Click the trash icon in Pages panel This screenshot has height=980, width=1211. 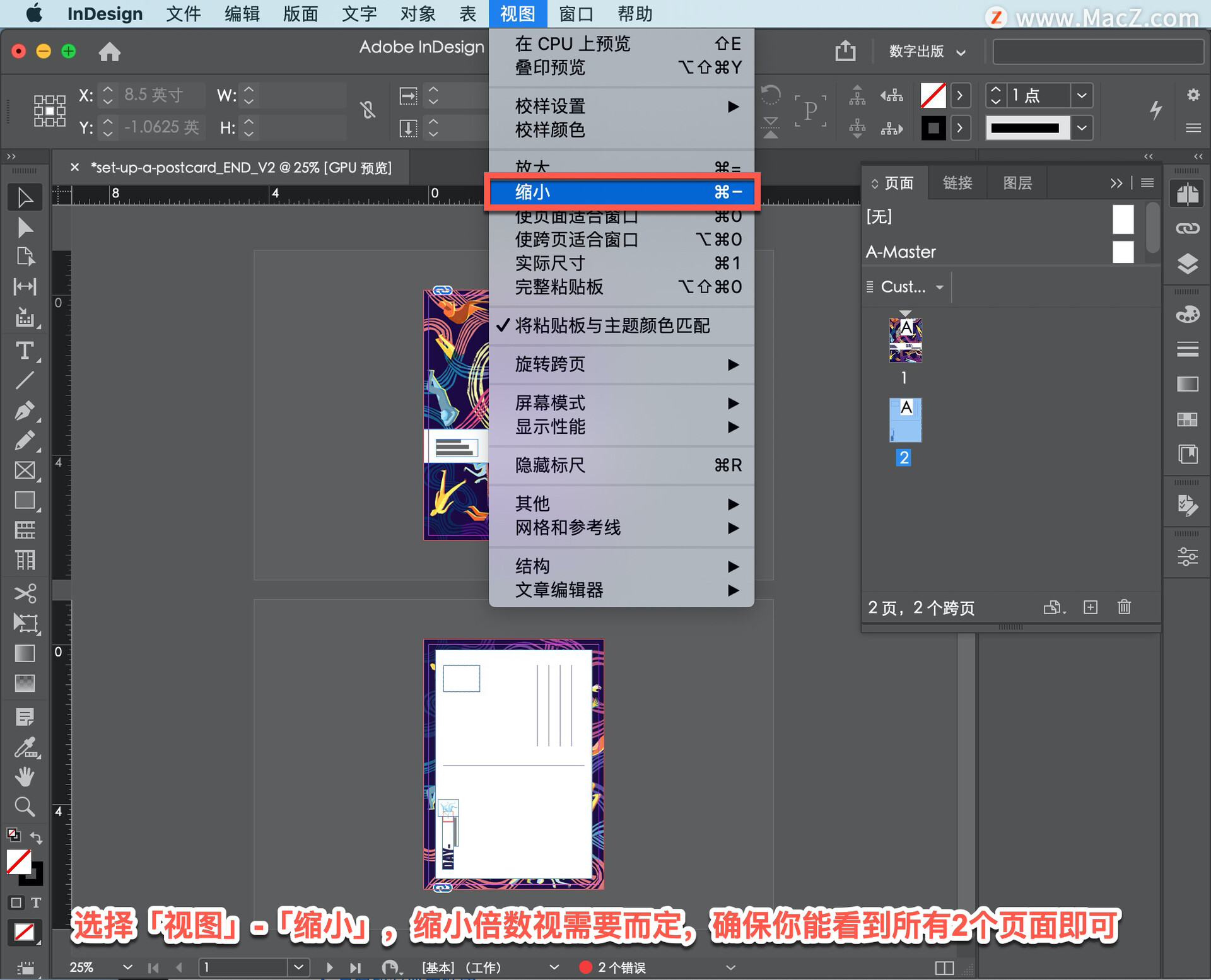point(1124,607)
